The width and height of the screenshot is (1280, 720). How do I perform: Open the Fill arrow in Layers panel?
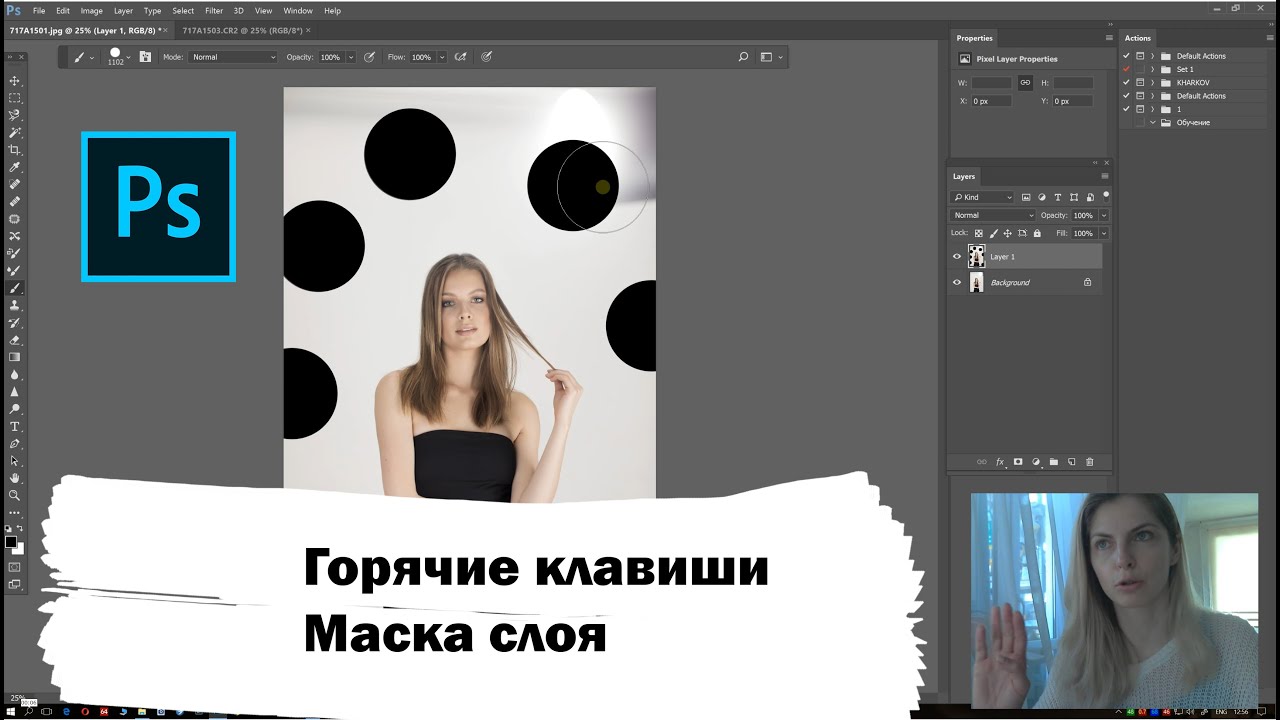[1104, 233]
